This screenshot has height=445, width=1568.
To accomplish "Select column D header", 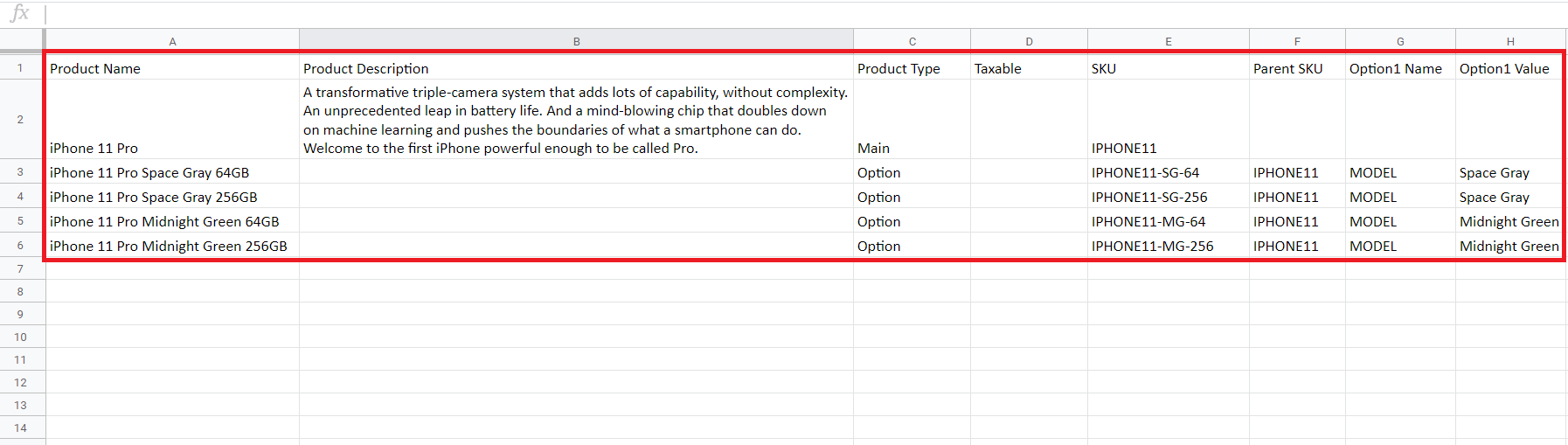I will pyautogui.click(x=1029, y=41).
